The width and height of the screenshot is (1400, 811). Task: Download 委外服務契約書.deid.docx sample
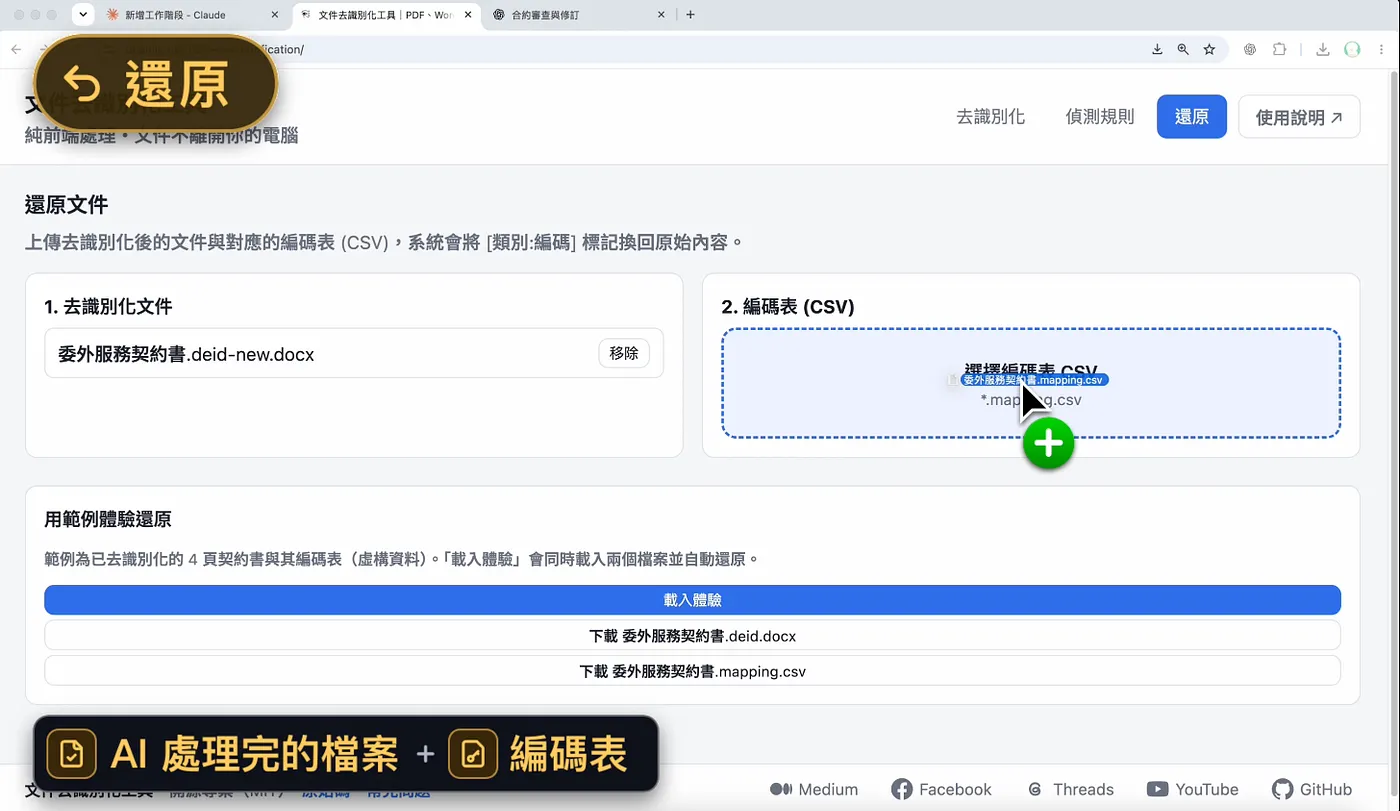pyautogui.click(x=692, y=636)
